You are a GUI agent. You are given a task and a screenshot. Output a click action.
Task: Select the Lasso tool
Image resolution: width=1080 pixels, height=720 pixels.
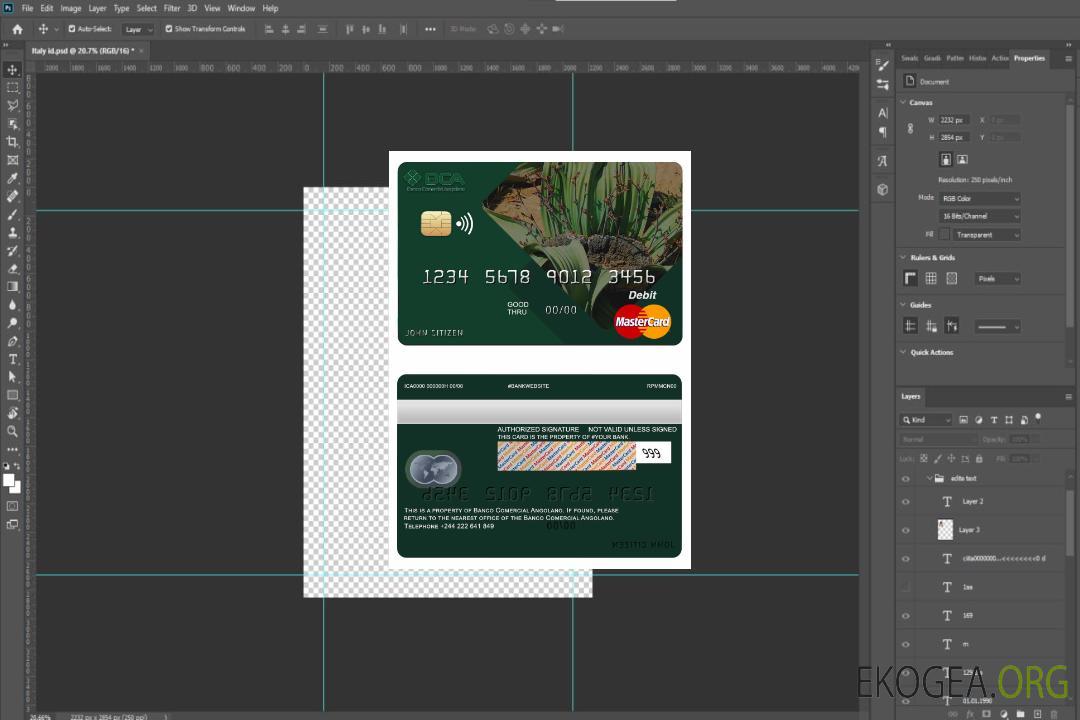coord(13,105)
